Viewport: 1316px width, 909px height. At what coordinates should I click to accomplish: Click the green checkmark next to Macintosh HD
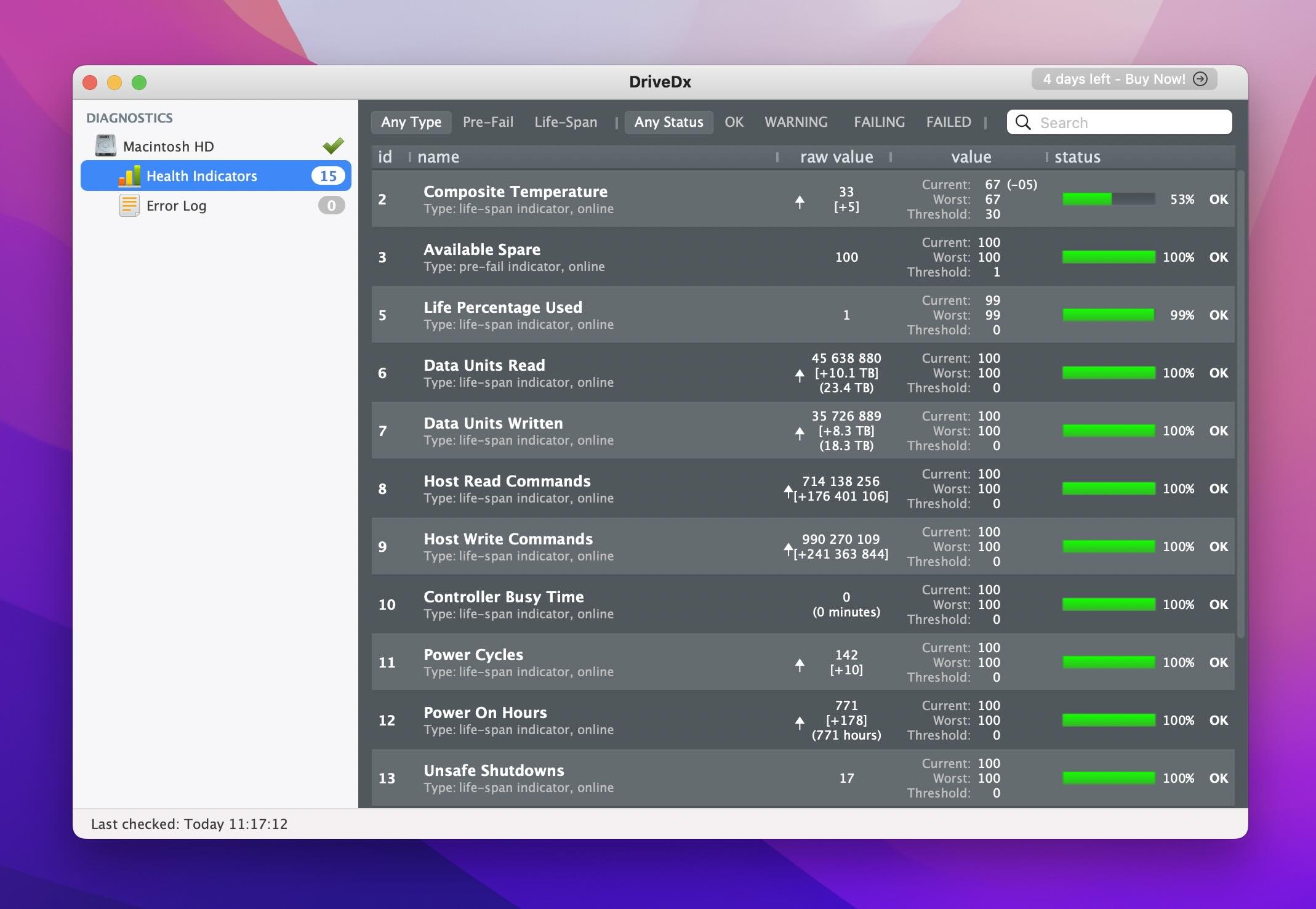tap(333, 146)
